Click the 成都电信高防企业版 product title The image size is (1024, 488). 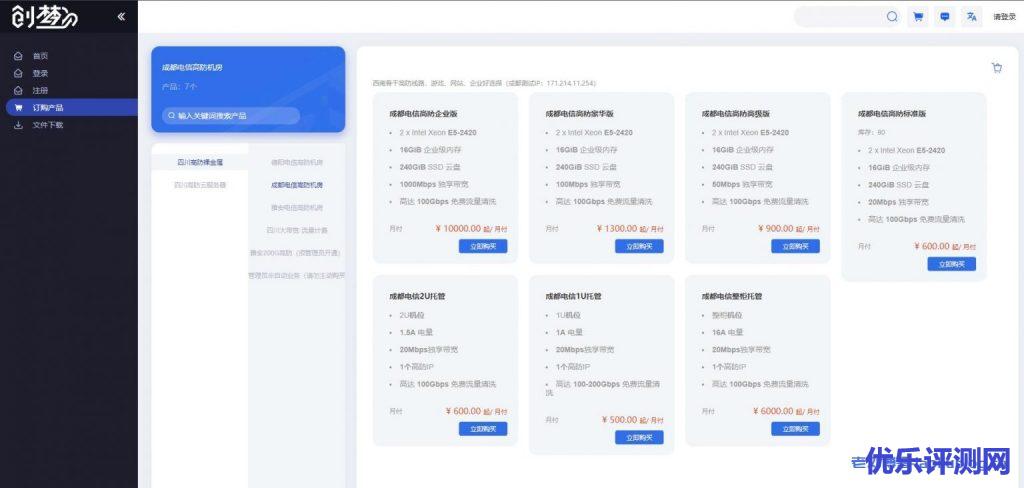point(423,114)
